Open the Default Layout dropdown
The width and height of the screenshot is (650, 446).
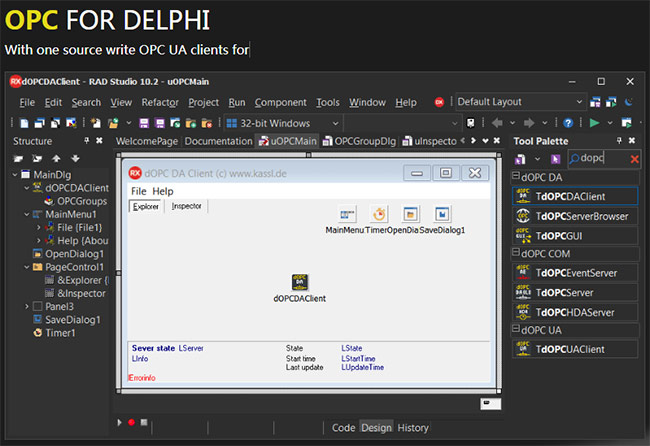click(579, 102)
